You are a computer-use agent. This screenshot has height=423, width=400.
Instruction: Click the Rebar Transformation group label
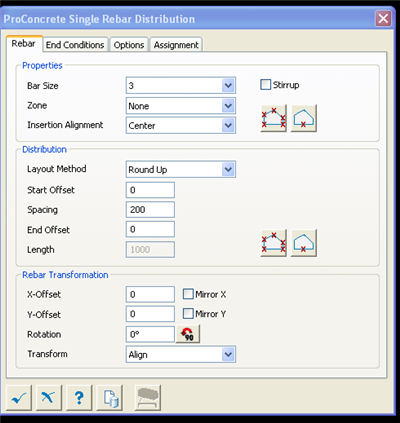(65, 275)
